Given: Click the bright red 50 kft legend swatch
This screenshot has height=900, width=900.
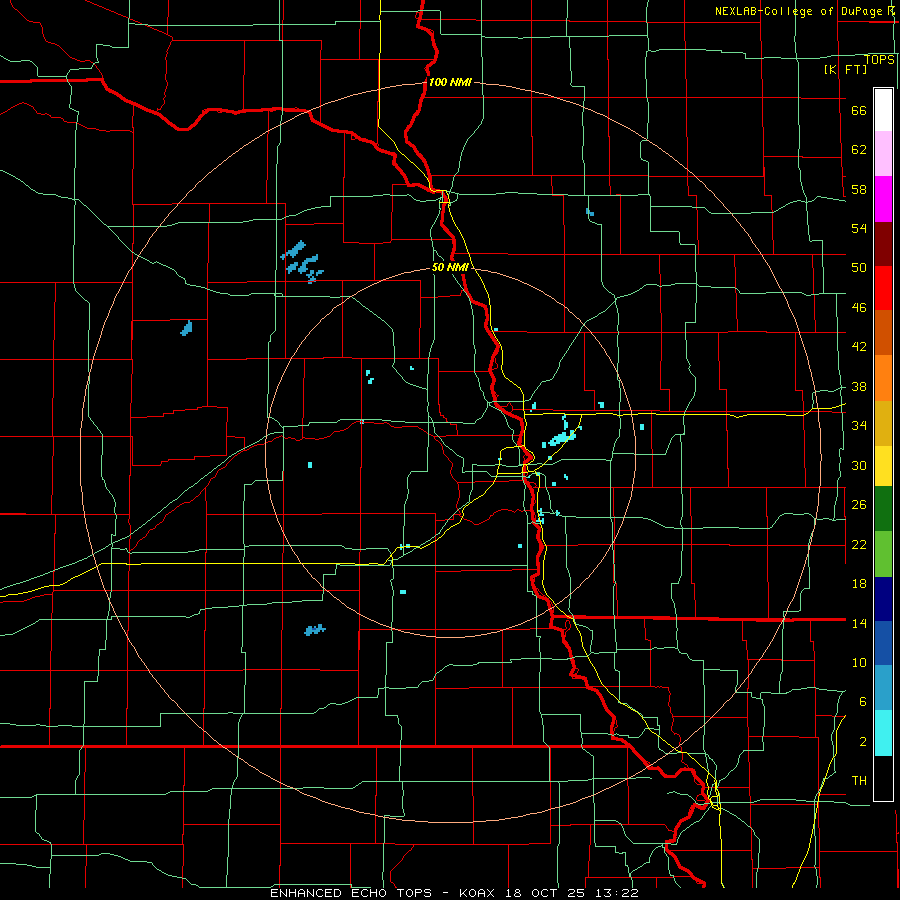Looking at the screenshot, I should tap(883, 288).
